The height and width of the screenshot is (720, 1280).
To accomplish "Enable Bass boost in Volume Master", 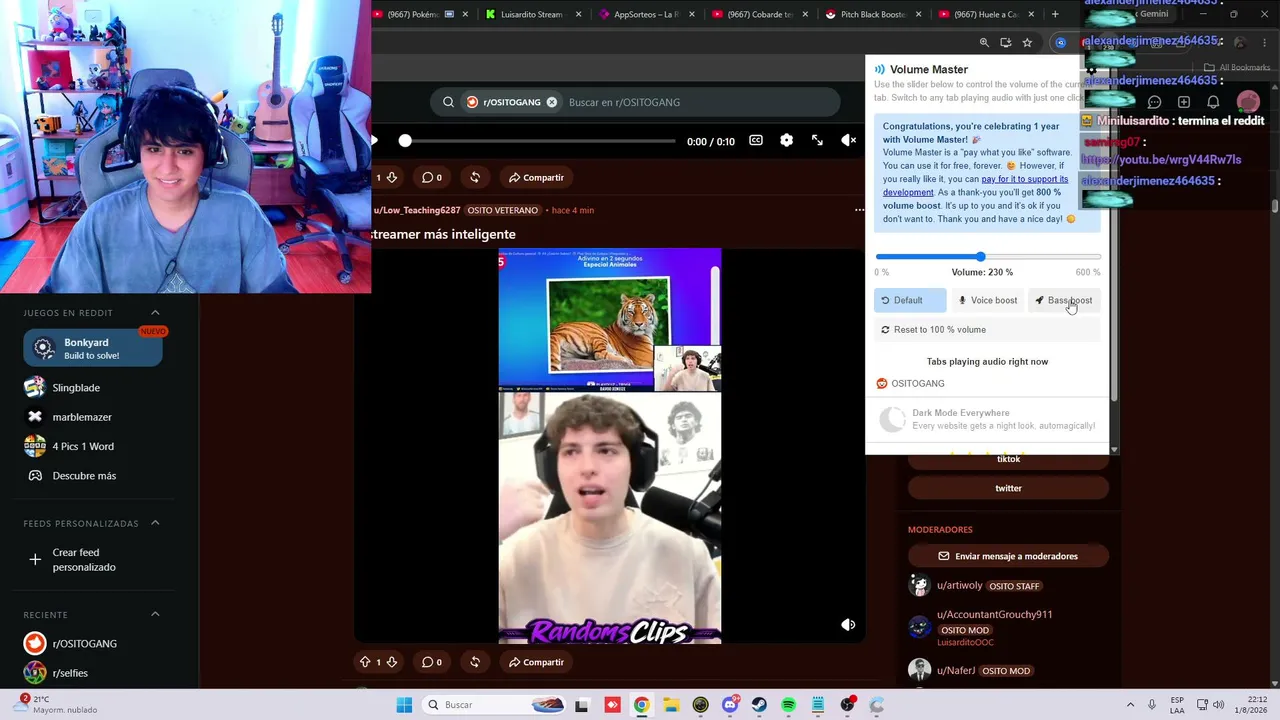I will (1064, 300).
